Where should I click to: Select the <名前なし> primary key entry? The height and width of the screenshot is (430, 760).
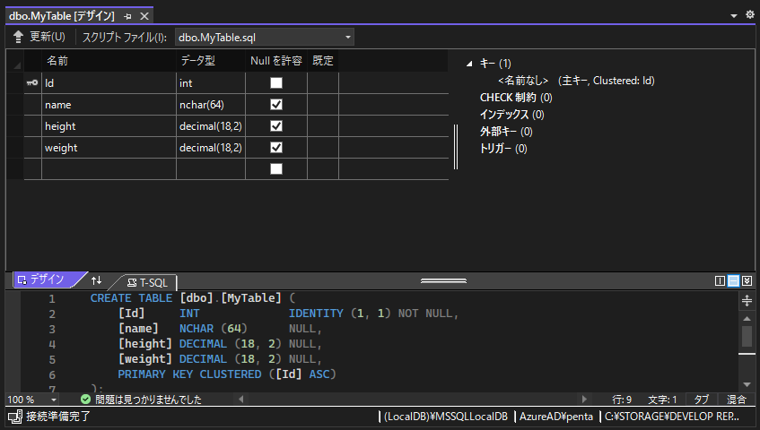tap(576, 80)
